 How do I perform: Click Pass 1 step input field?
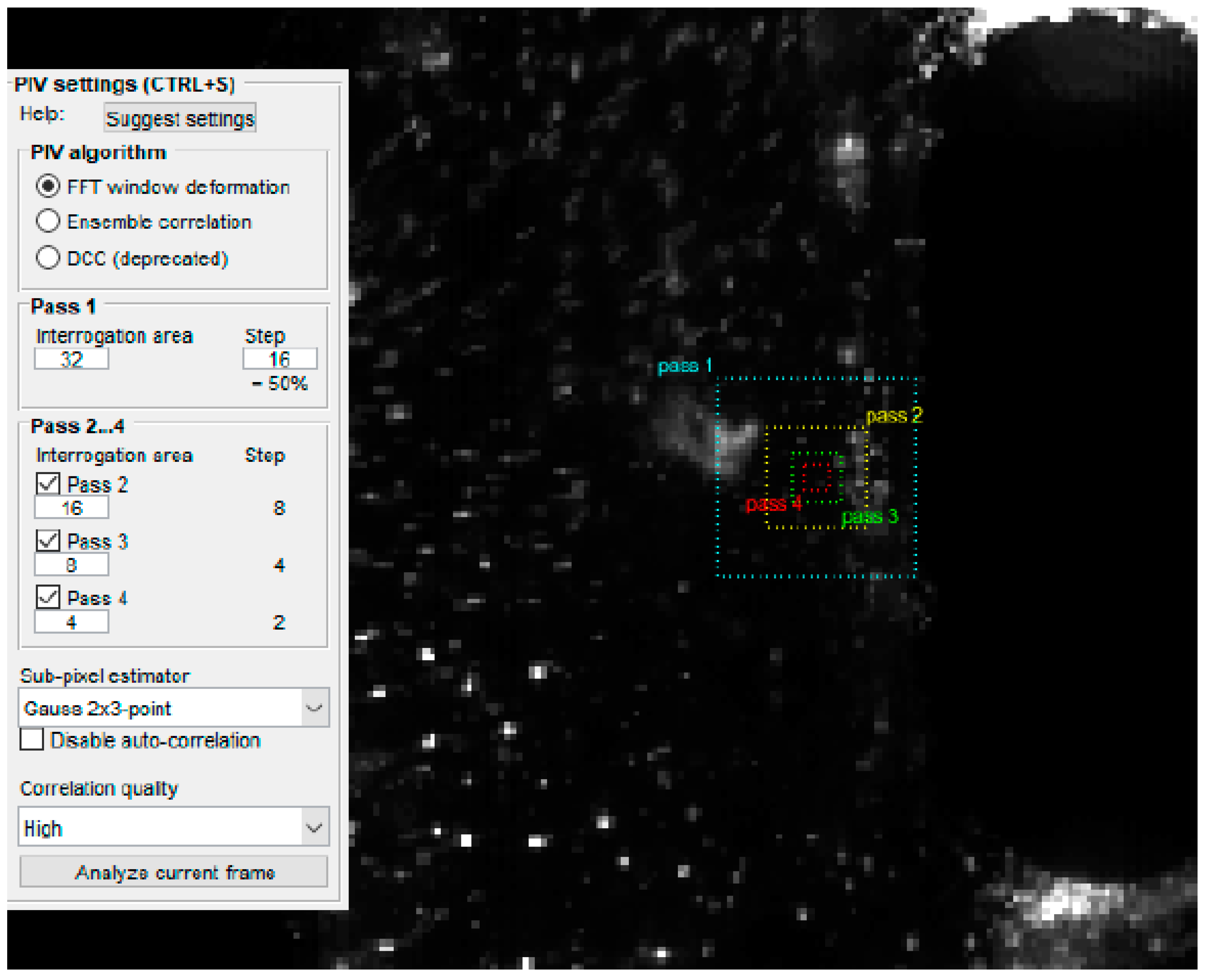click(x=280, y=359)
